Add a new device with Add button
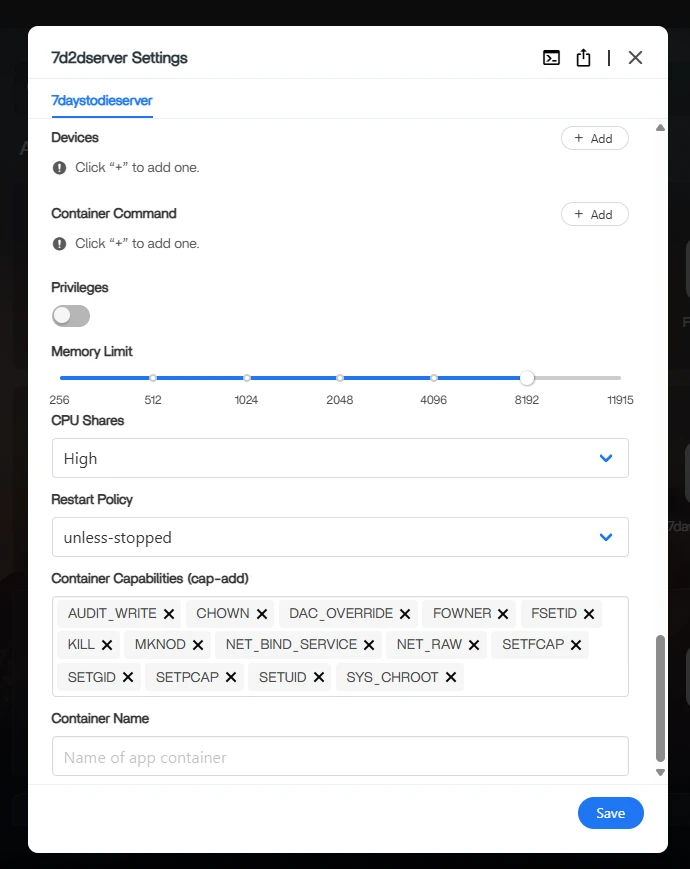 (595, 138)
